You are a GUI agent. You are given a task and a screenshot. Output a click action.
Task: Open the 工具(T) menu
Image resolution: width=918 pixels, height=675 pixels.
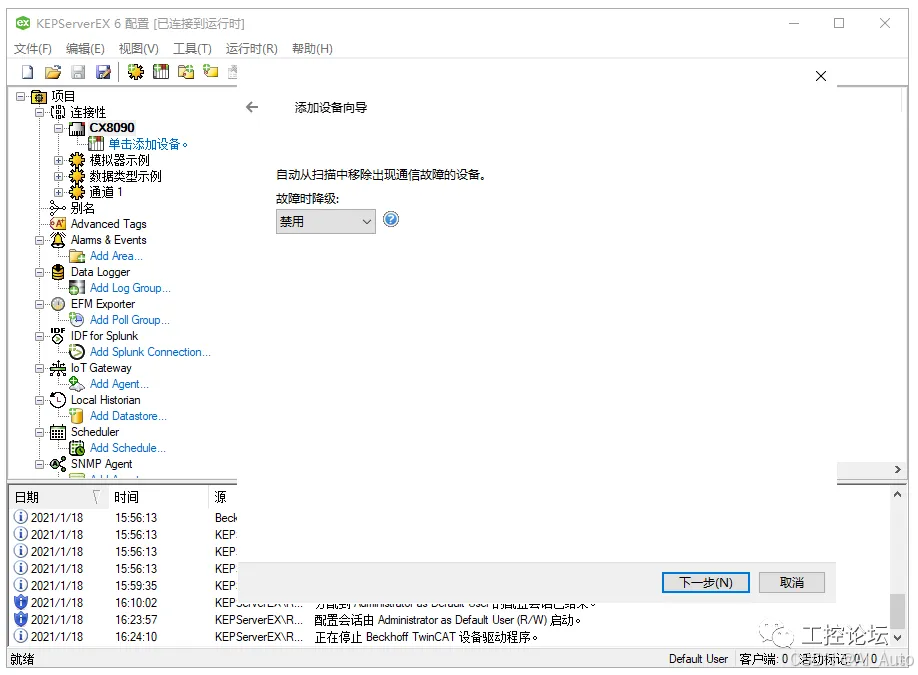(192, 49)
